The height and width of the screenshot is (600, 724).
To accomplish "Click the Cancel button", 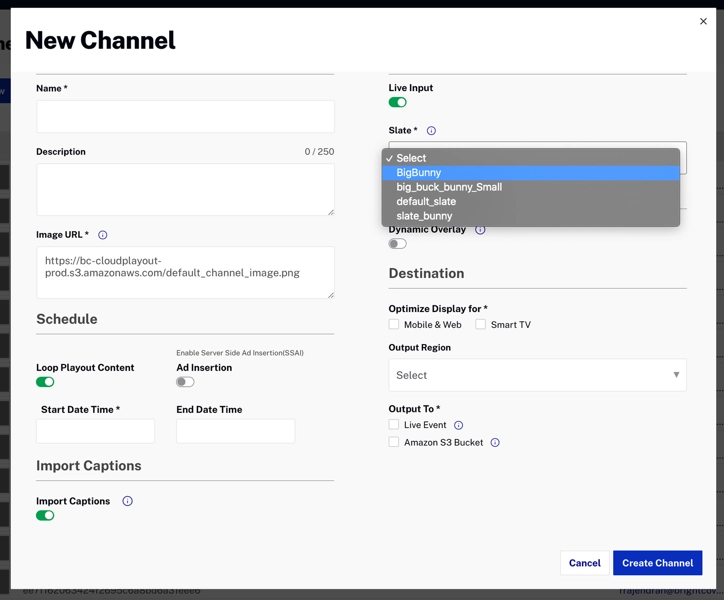I will tap(585, 563).
